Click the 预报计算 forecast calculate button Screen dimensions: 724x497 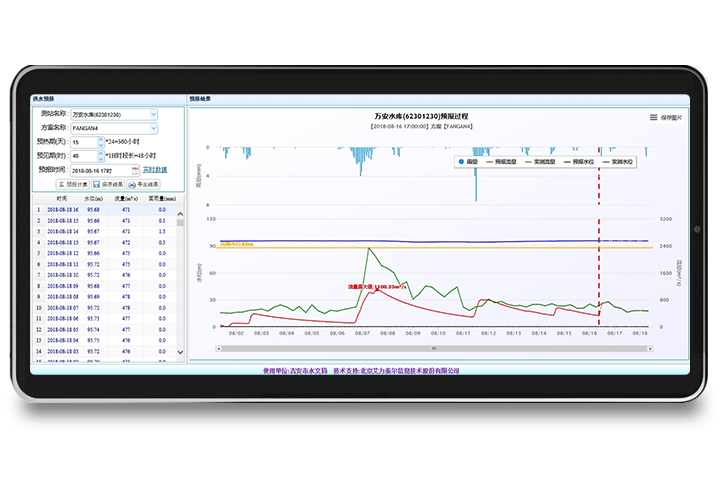pyautogui.click(x=72, y=185)
